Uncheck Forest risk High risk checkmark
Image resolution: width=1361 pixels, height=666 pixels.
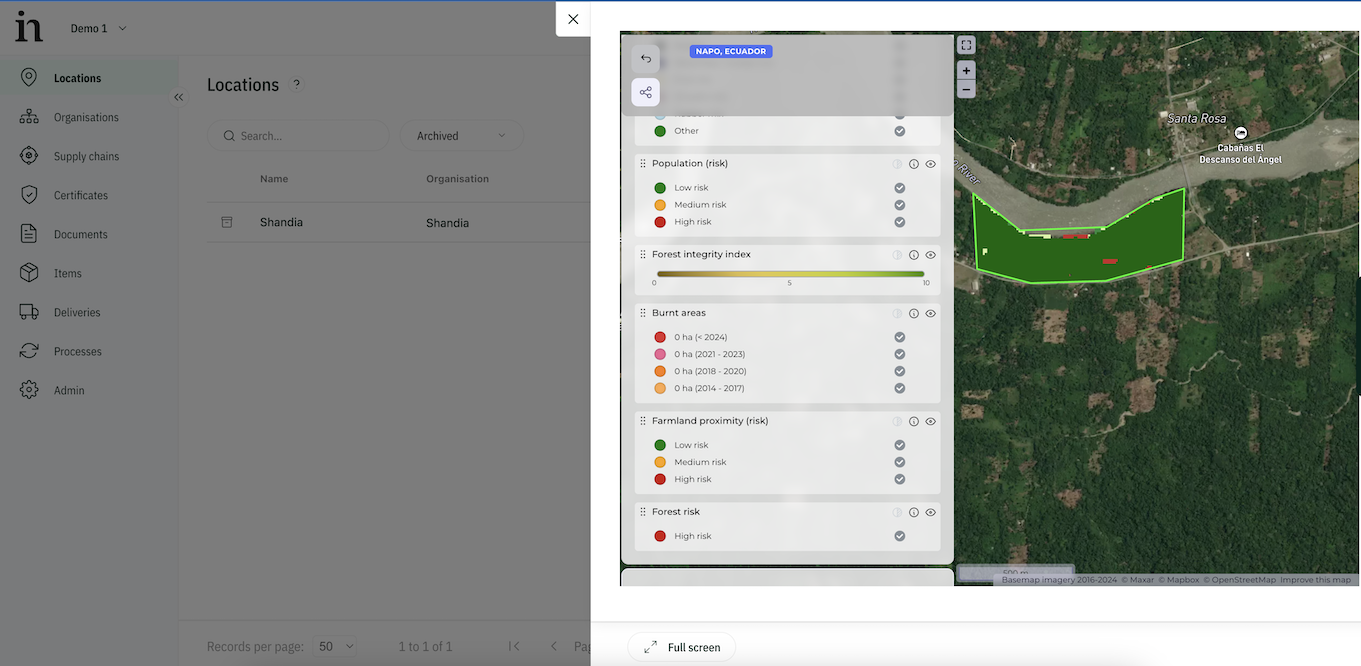coord(900,537)
